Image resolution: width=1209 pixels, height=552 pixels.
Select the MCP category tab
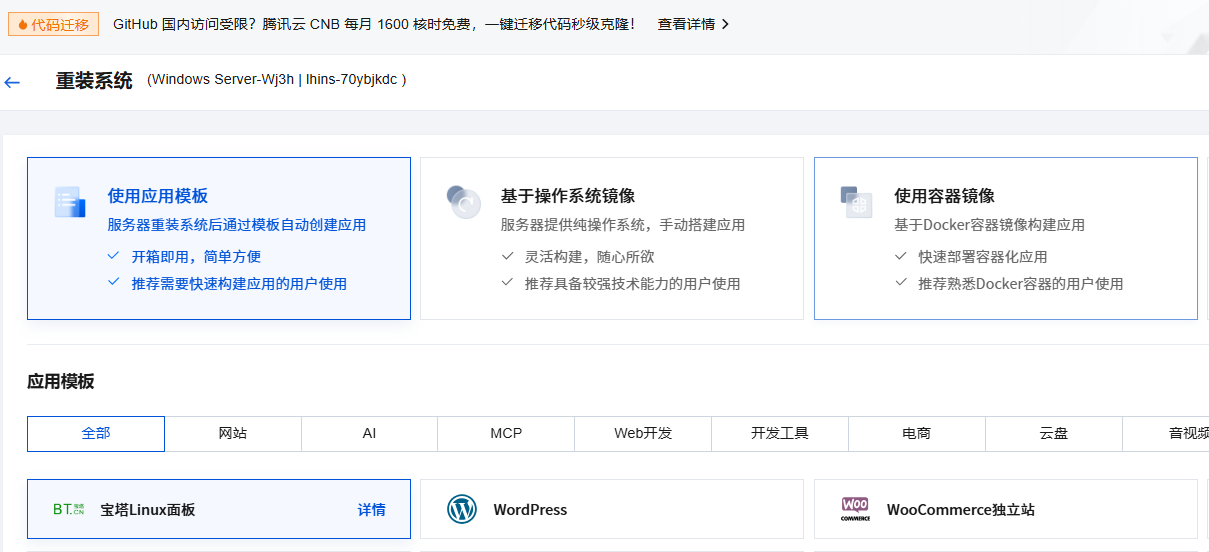(506, 433)
